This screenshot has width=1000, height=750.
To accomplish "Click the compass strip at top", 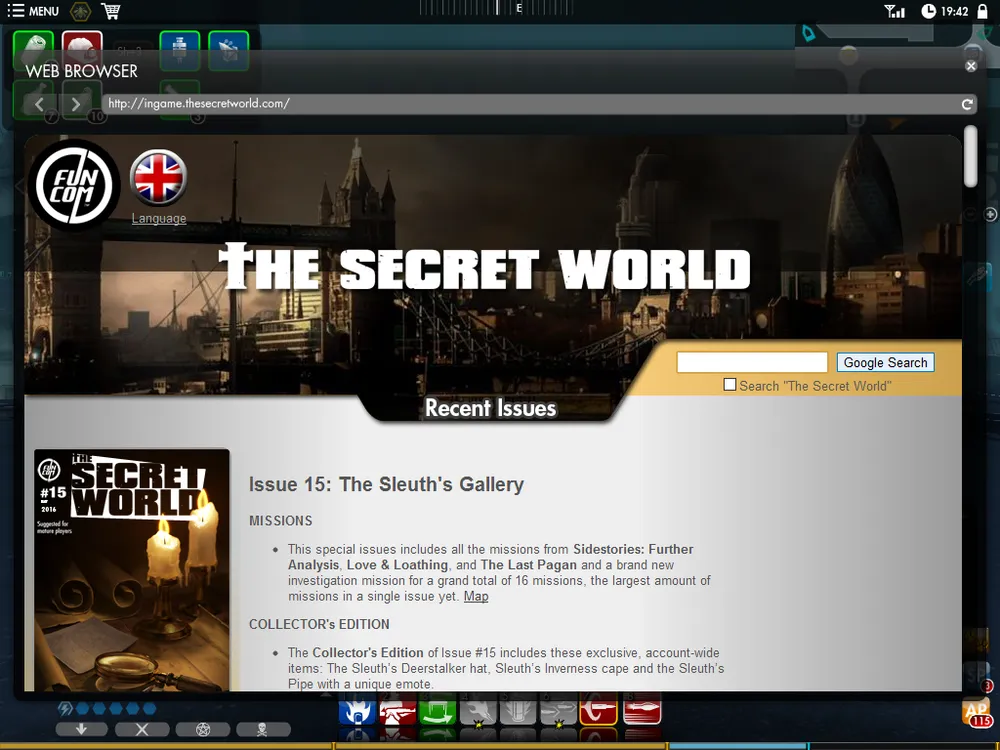I will tap(496, 8).
